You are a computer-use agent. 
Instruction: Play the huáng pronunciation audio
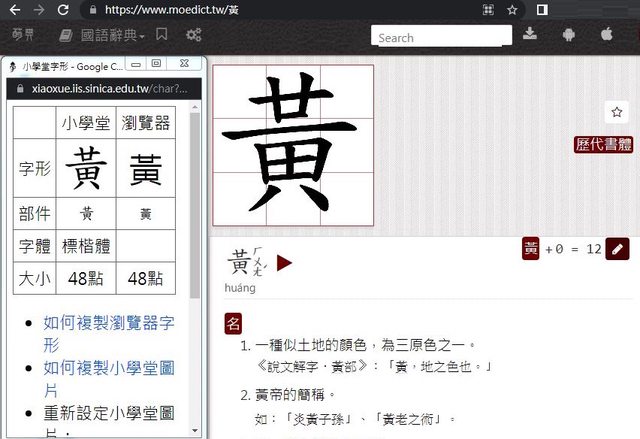tap(284, 263)
